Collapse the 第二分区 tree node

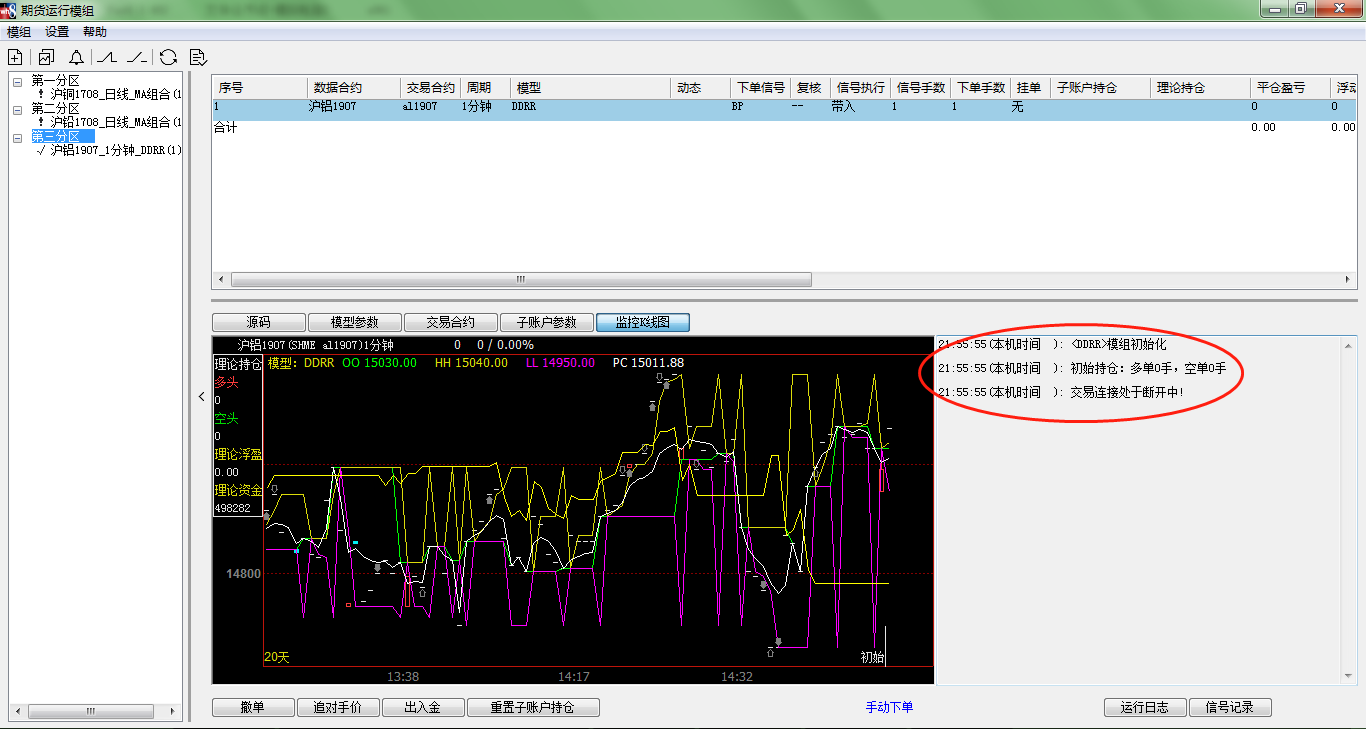[17, 109]
